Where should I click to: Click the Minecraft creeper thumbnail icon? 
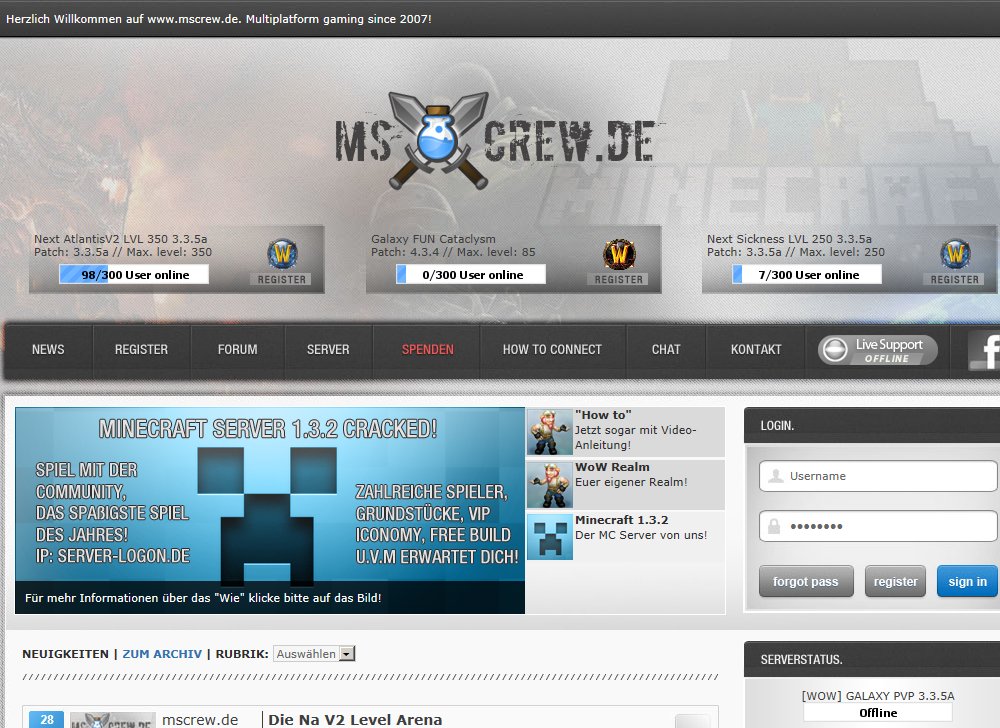pyautogui.click(x=549, y=536)
